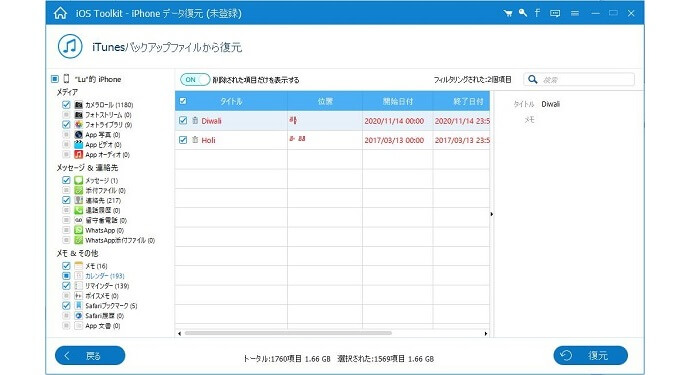Open the 留守番電話 (0) category
Screen dimensions: 696x375
point(106,220)
